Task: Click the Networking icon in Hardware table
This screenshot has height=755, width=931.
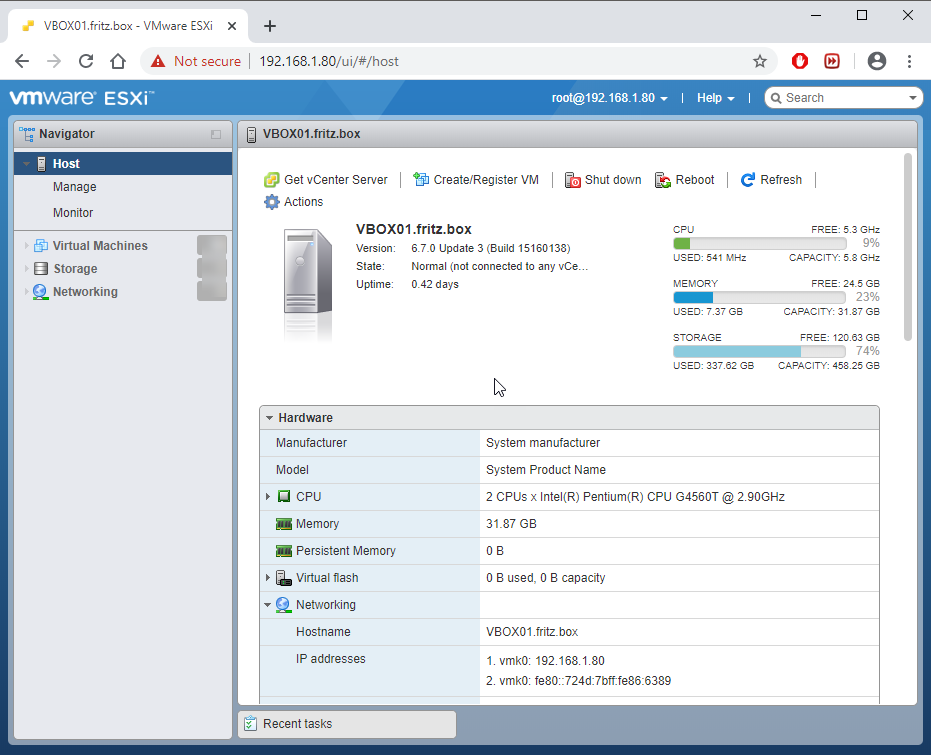Action: click(x=283, y=605)
